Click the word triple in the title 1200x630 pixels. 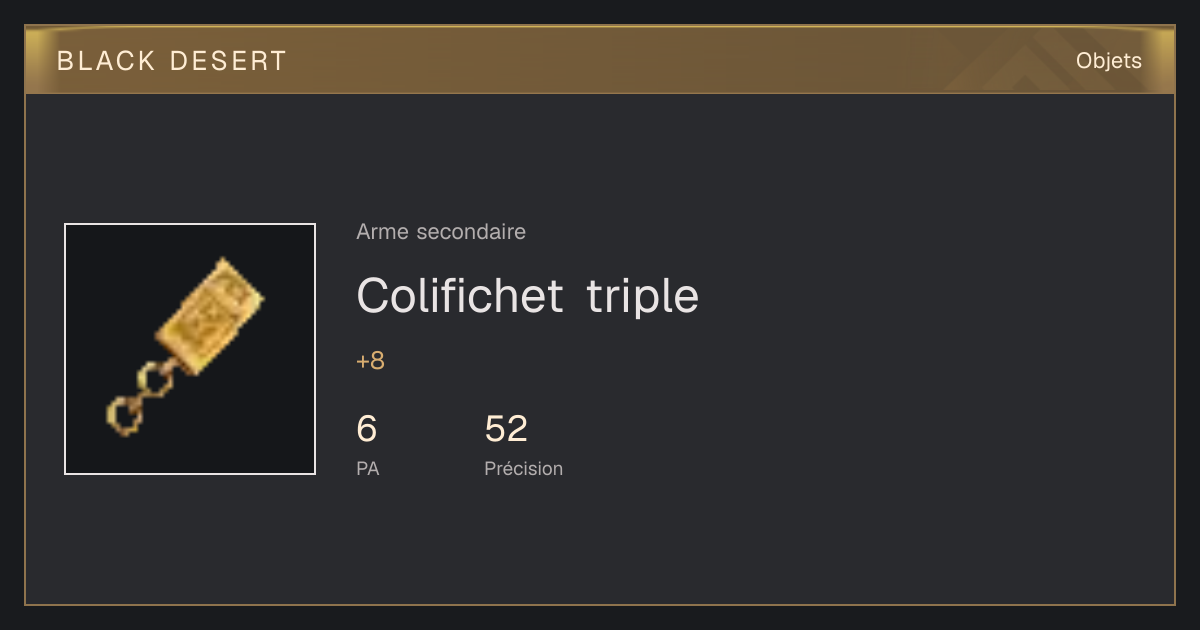pos(642,298)
